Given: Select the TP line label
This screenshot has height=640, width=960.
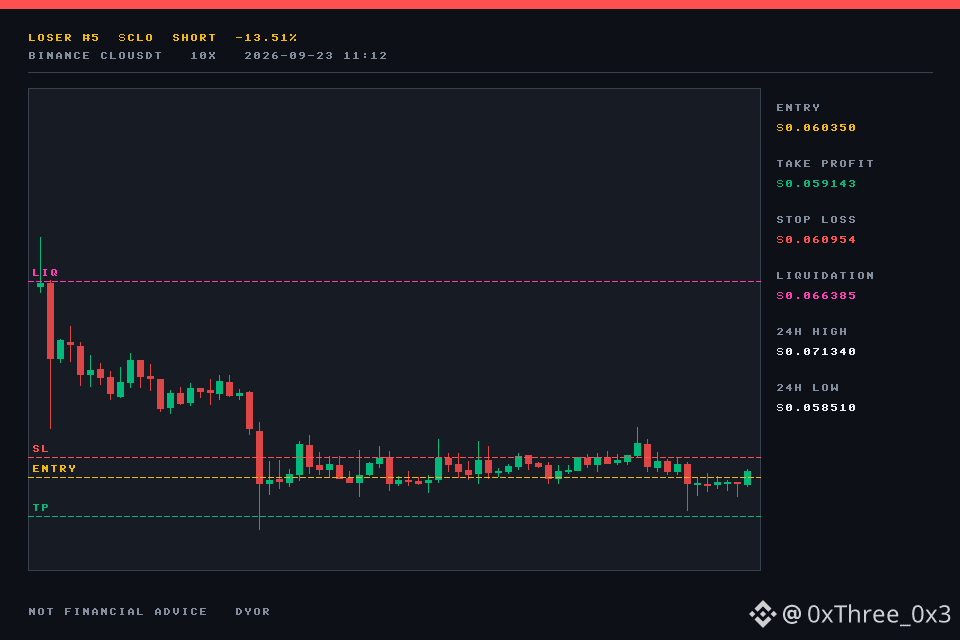Looking at the screenshot, I should (x=40, y=508).
